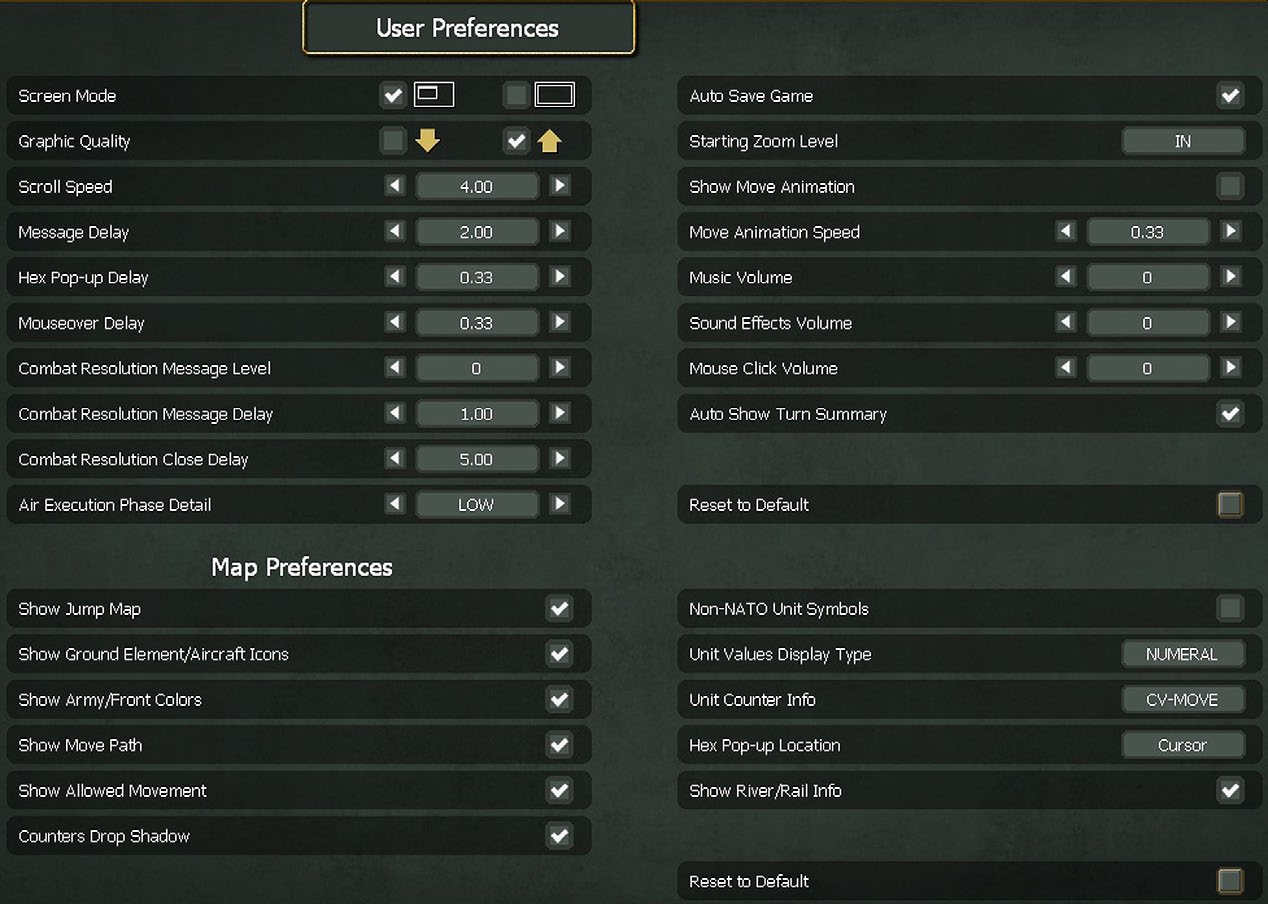Select the windowed screen mode icon
The height and width of the screenshot is (904, 1268).
click(434, 95)
